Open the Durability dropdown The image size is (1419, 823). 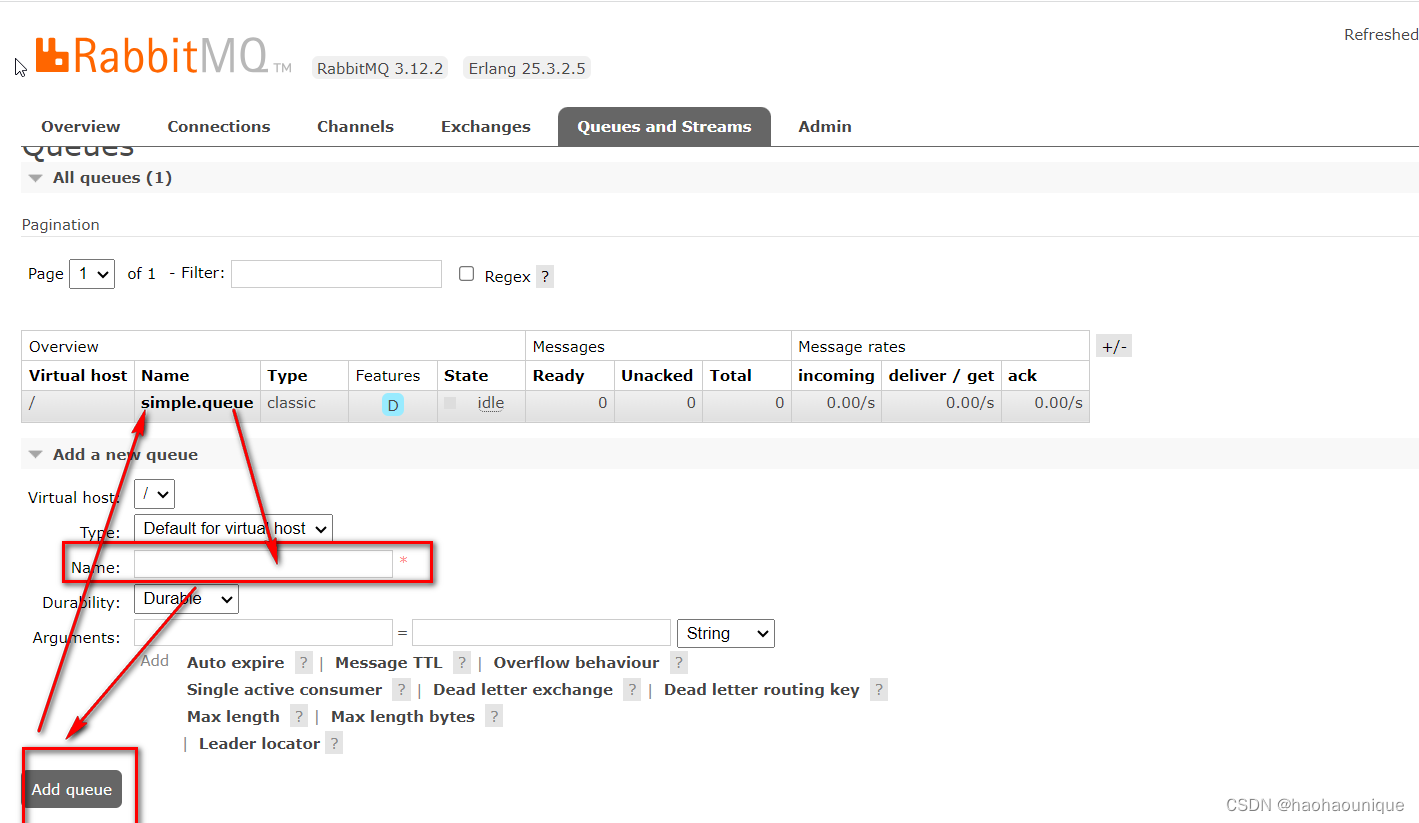tap(186, 598)
